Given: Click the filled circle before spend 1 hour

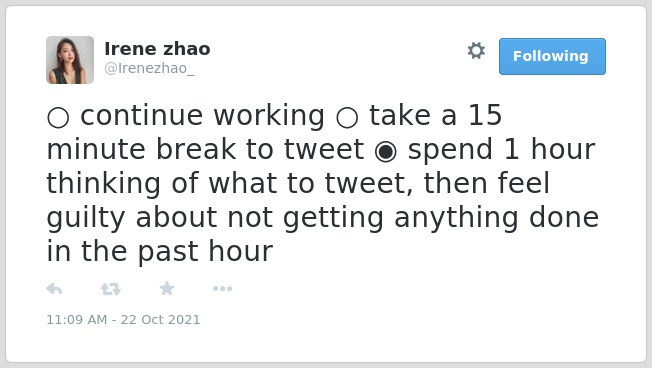Looking at the screenshot, I should [x=385, y=152].
